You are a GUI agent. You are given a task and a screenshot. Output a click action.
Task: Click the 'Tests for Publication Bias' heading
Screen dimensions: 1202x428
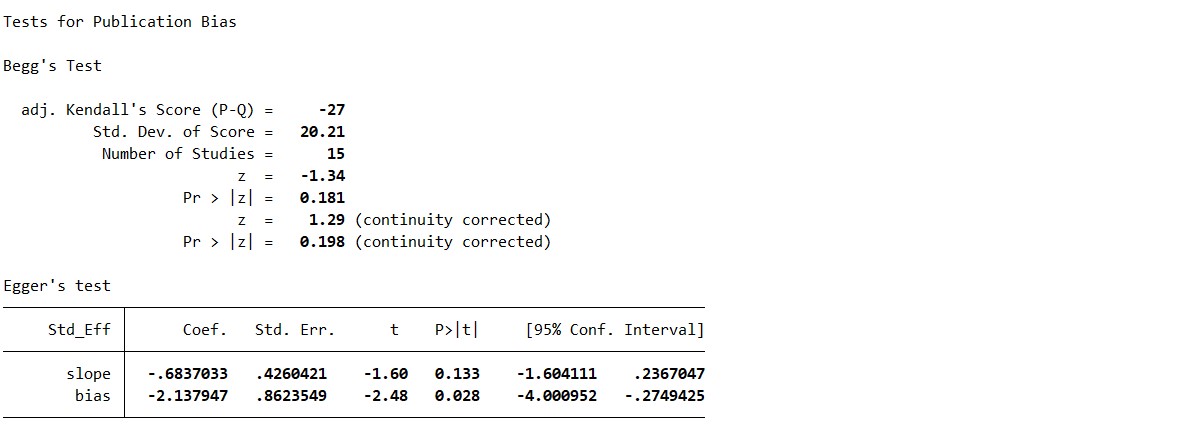(x=120, y=21)
